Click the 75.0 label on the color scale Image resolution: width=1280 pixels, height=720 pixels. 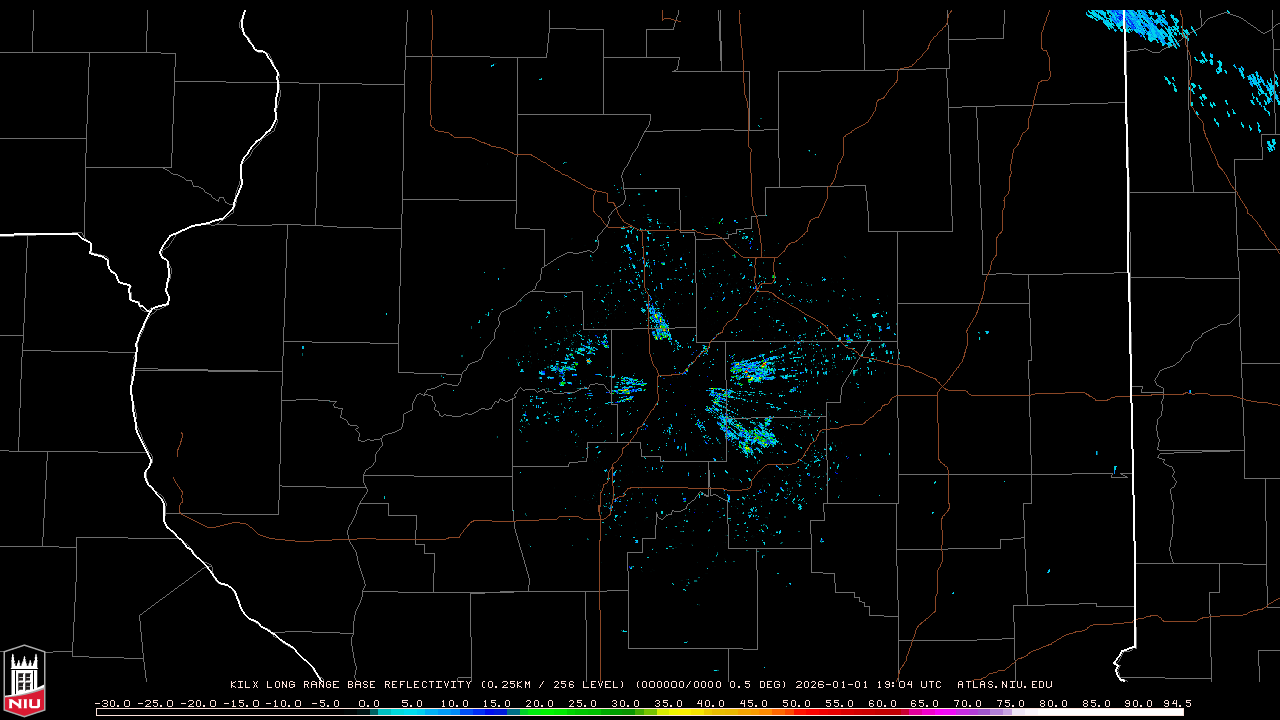1010,703
